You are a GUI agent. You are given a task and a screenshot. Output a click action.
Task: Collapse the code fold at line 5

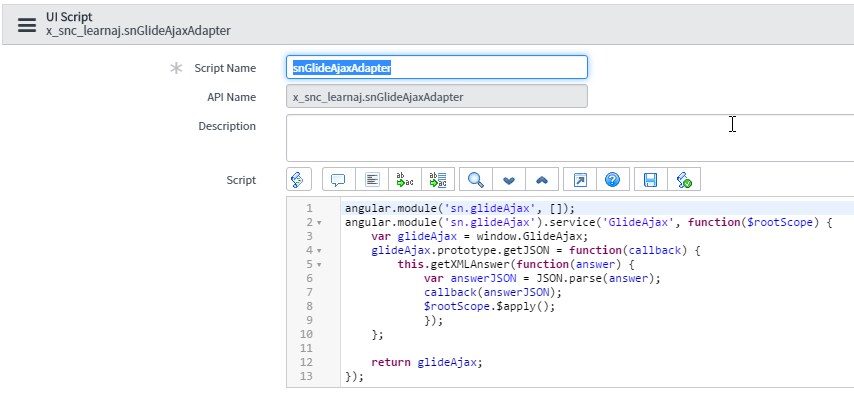[319, 265]
